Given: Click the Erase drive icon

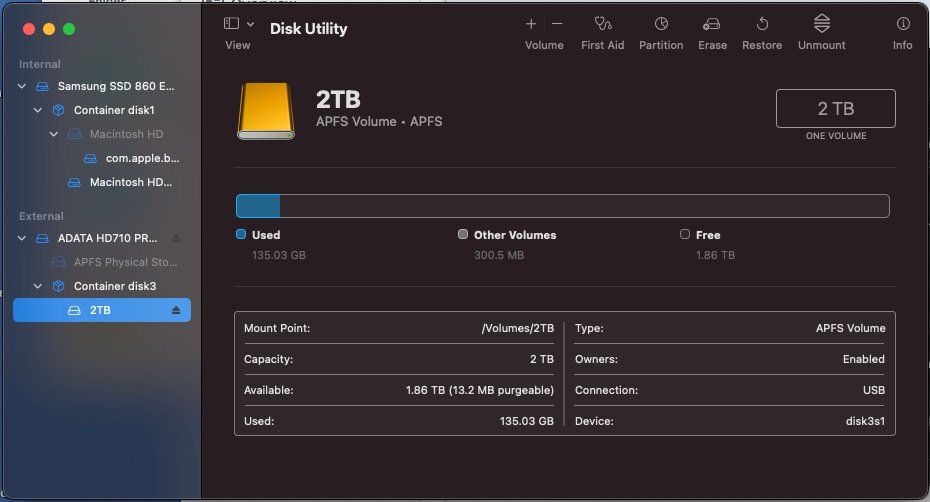Looking at the screenshot, I should (x=712, y=24).
